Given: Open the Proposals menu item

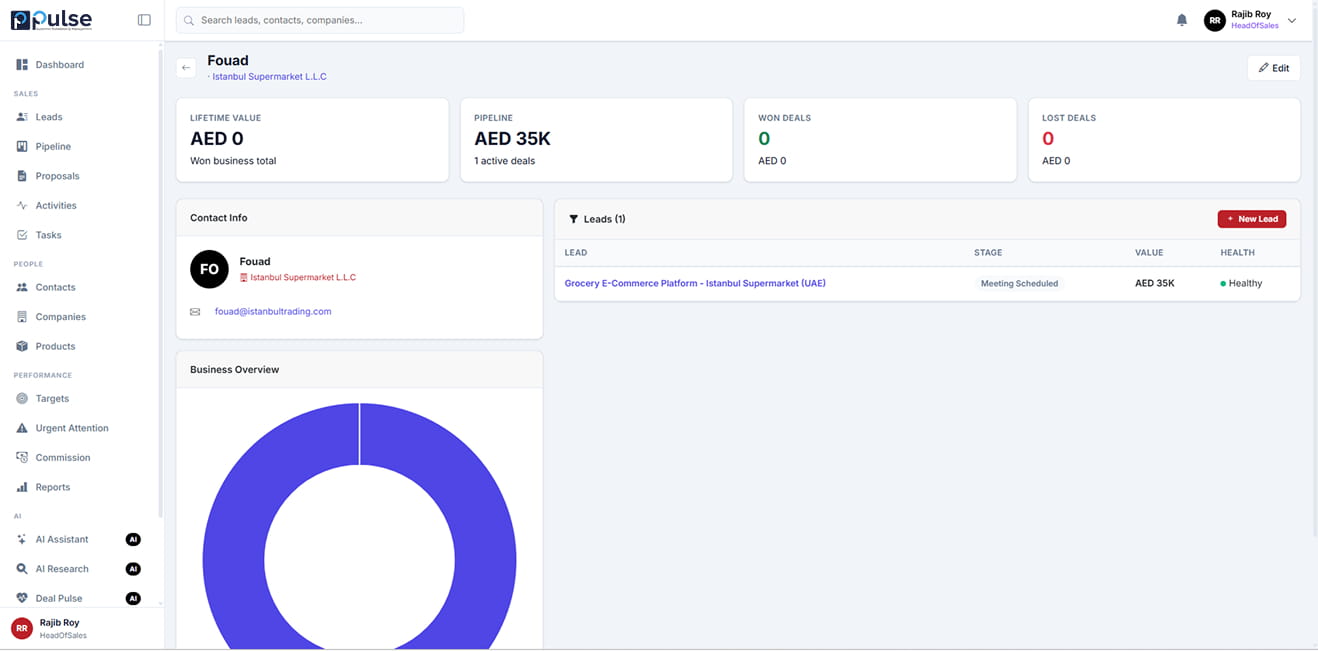Looking at the screenshot, I should (57, 176).
